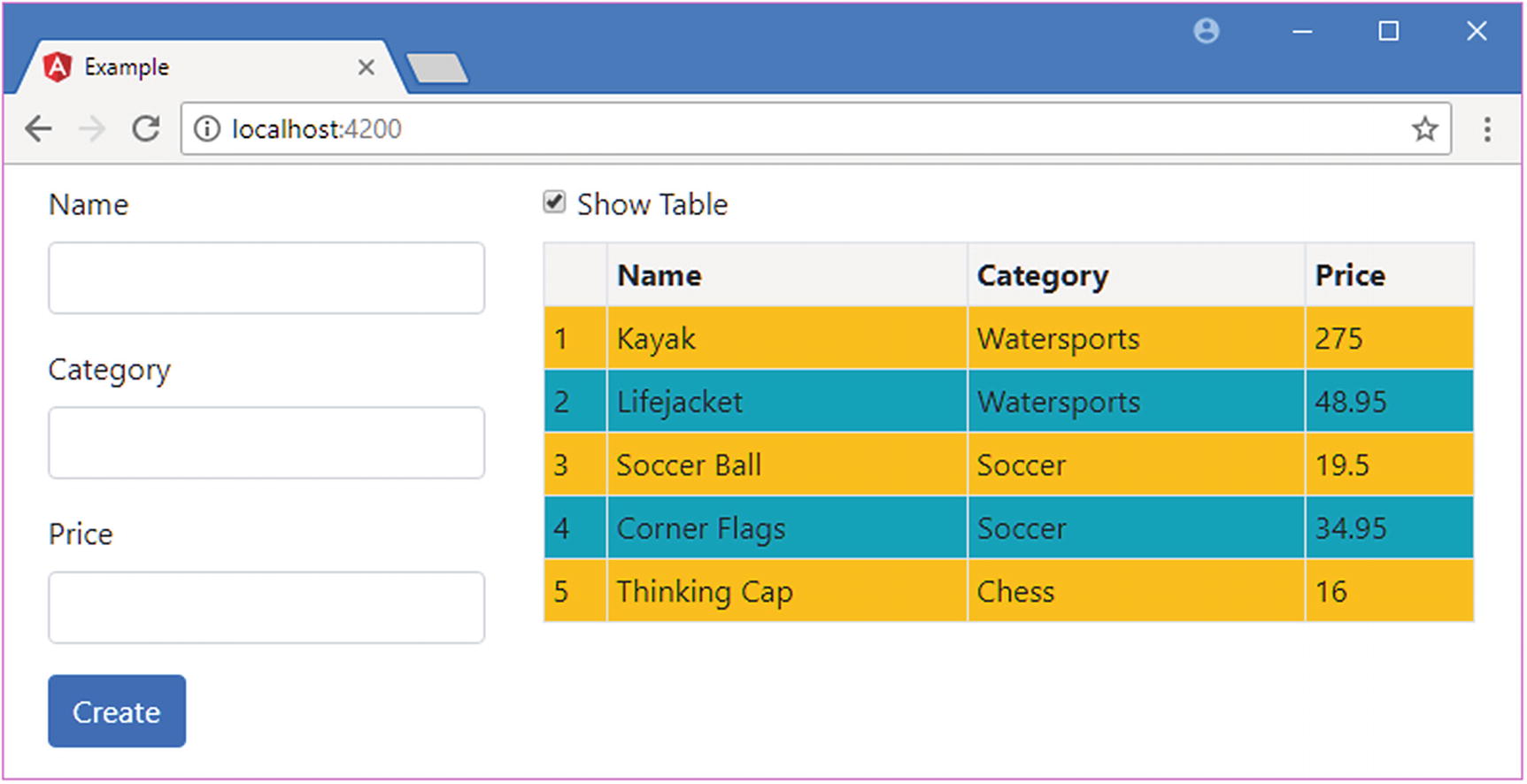
Task: Click the Category column header
Action: pyautogui.click(x=1043, y=275)
